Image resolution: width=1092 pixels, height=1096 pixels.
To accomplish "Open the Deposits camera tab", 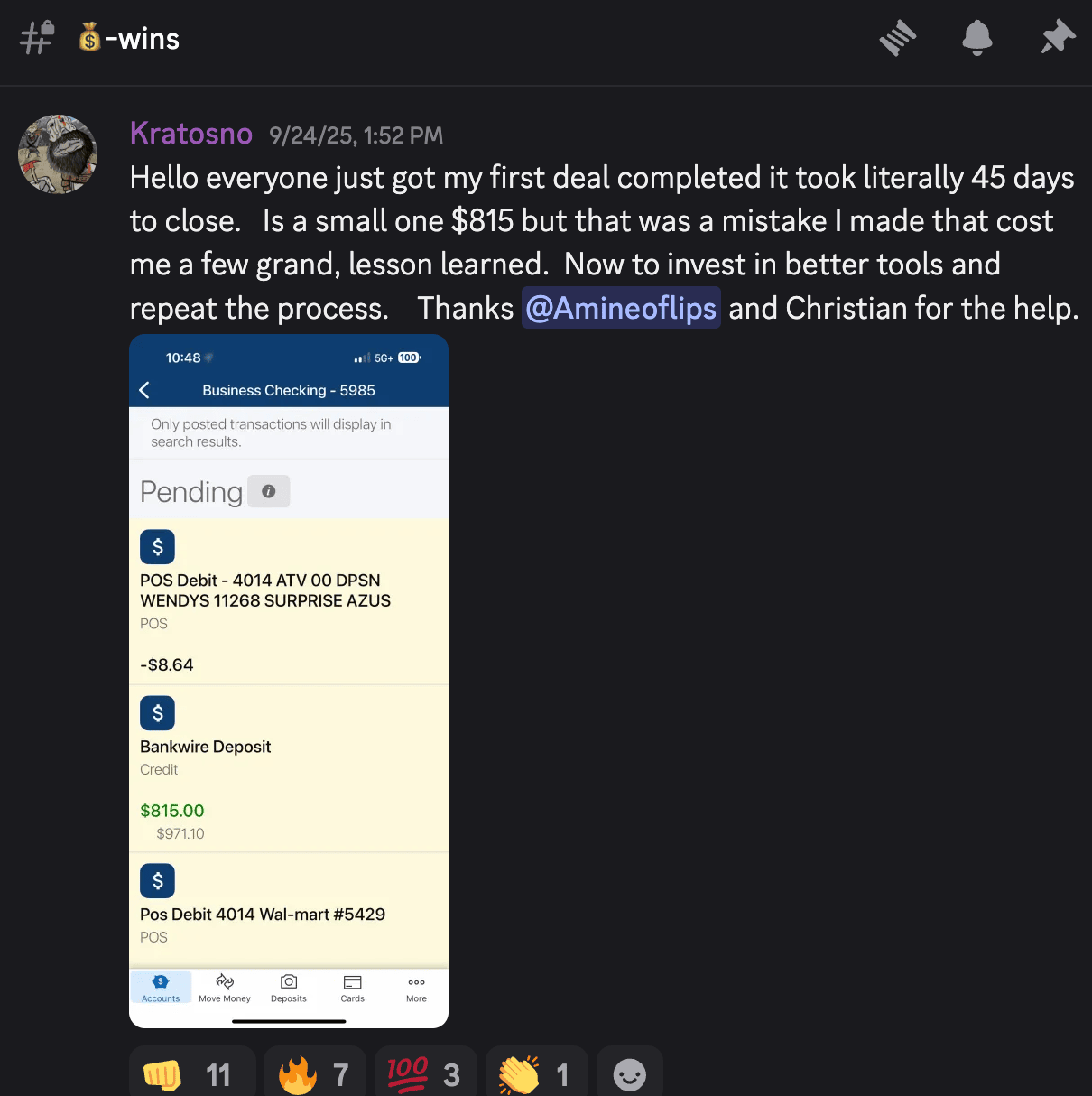I will tap(289, 988).
